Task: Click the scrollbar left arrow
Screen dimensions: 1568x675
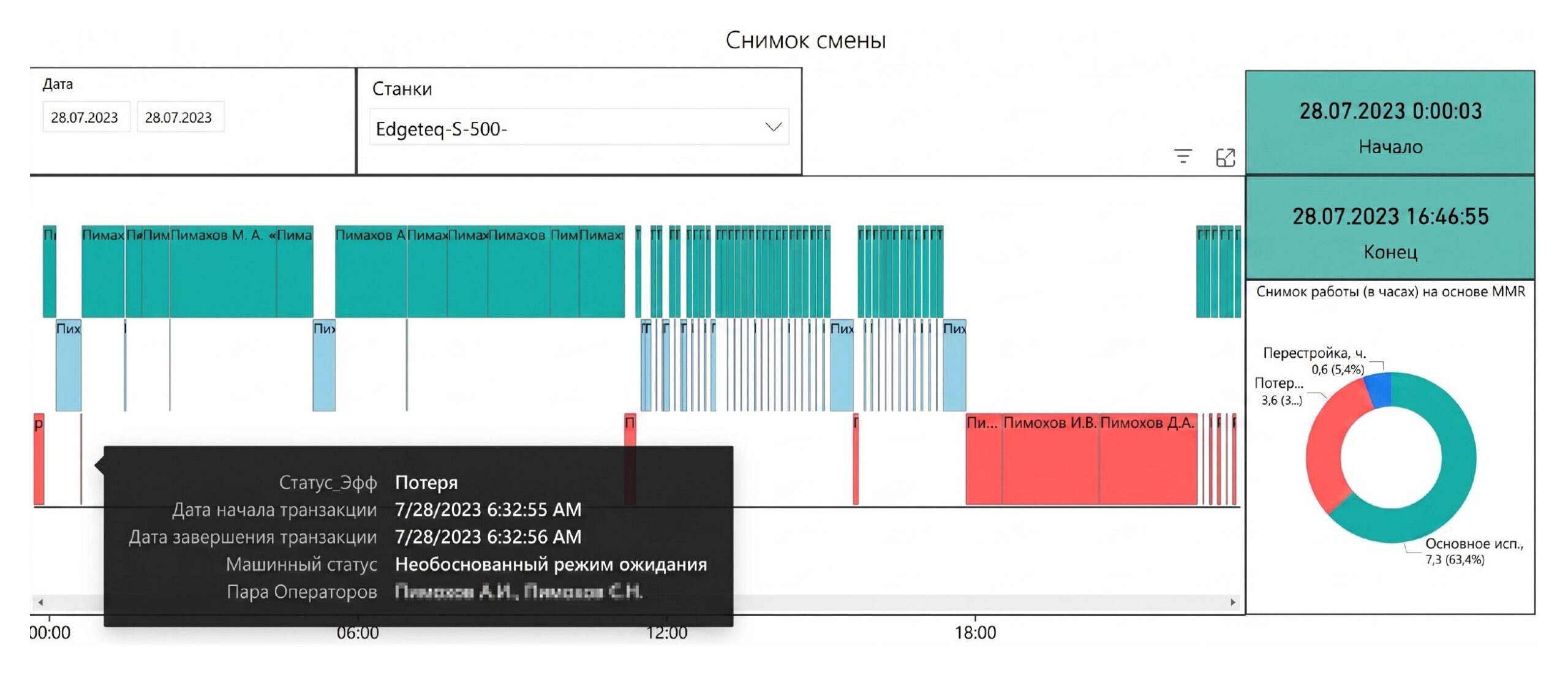Action: click(41, 602)
